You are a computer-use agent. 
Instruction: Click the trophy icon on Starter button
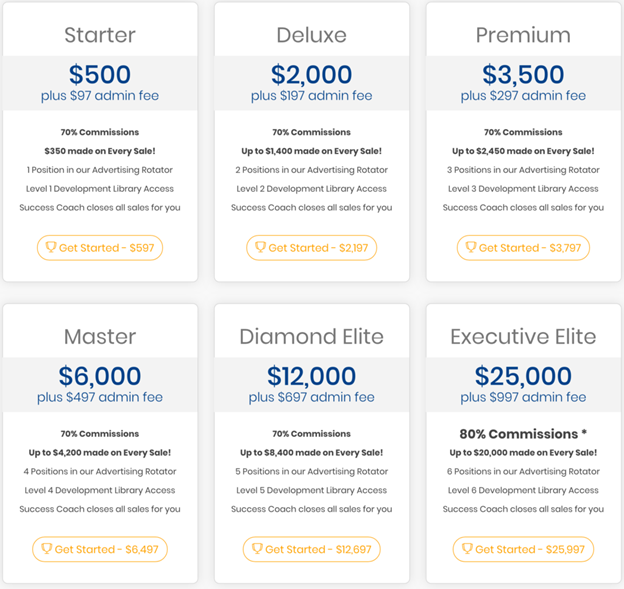51,247
